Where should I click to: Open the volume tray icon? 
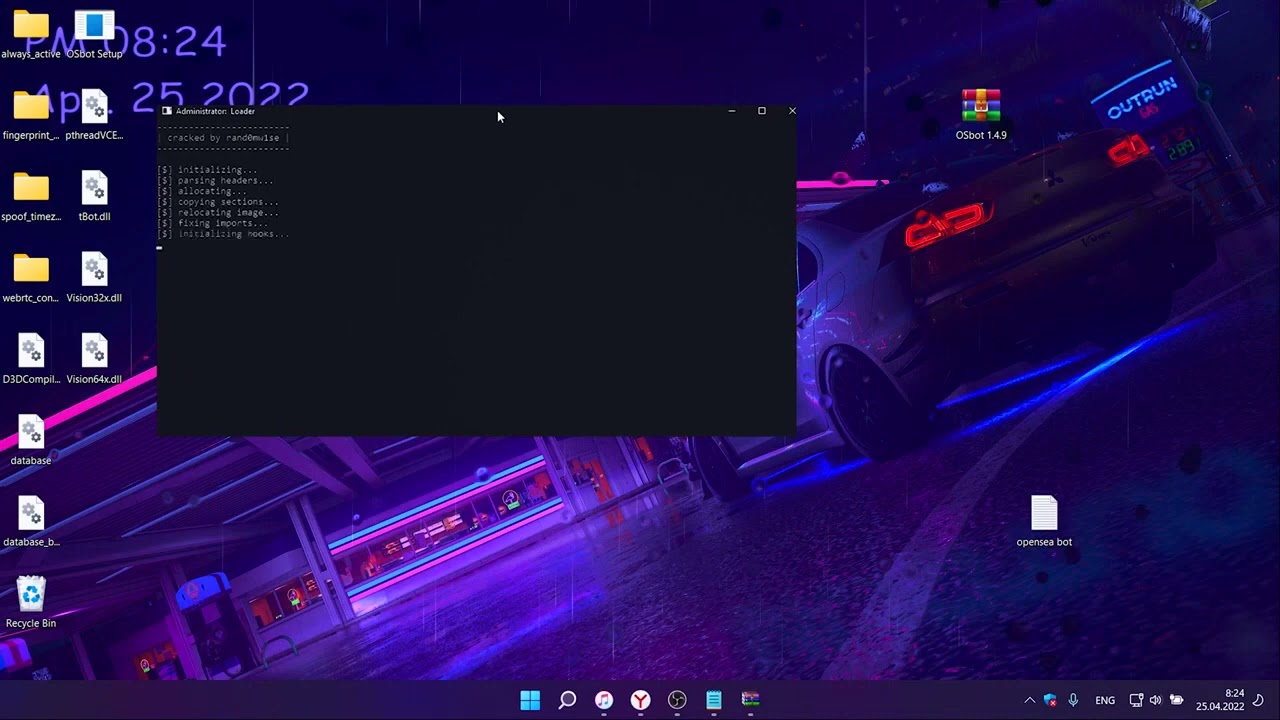1156,700
